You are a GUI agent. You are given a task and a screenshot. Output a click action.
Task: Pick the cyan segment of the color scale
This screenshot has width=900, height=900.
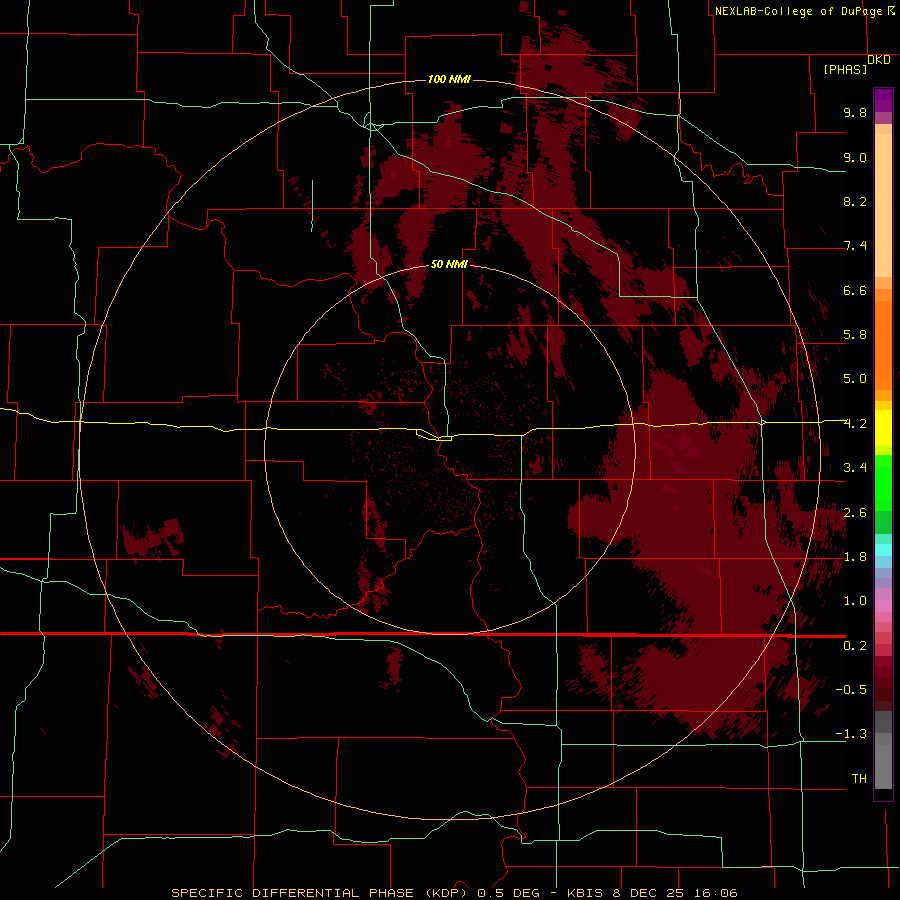tap(883, 550)
